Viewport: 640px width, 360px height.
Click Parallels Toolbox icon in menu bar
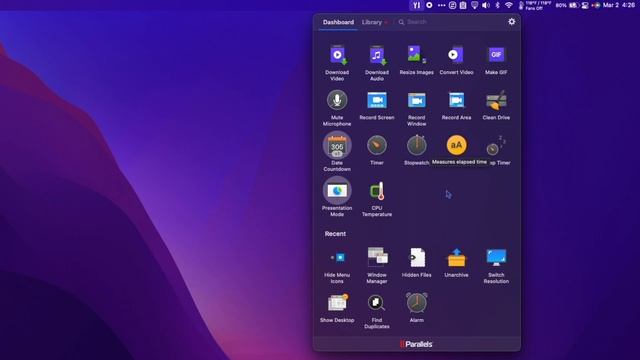(416, 5)
